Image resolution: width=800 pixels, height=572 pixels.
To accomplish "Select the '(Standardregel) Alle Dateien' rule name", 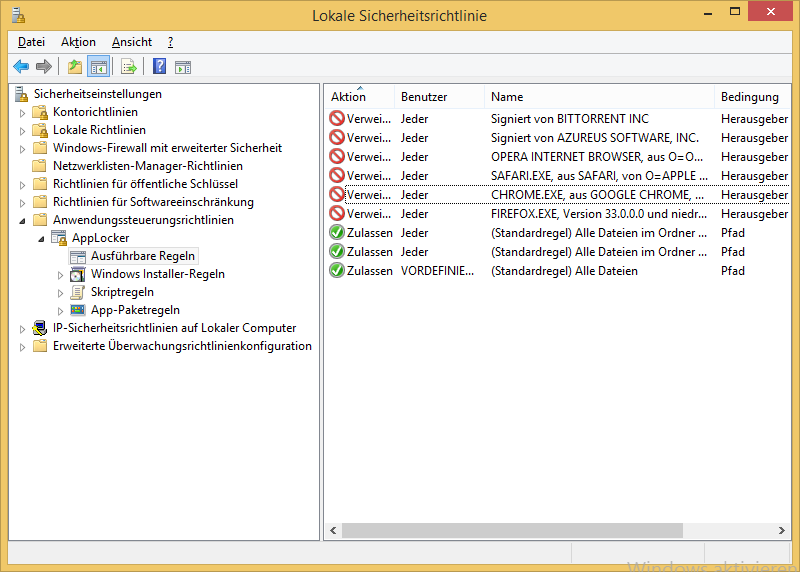I will click(564, 271).
